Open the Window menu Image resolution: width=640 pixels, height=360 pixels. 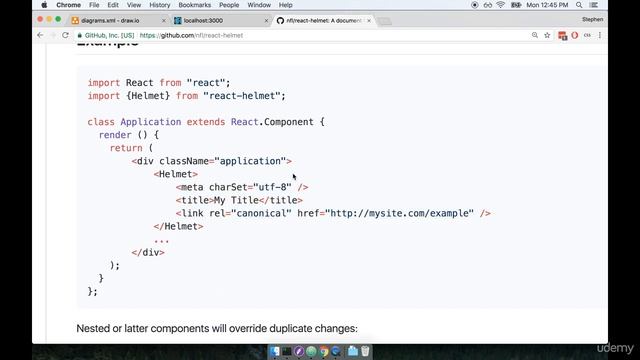coord(259,5)
